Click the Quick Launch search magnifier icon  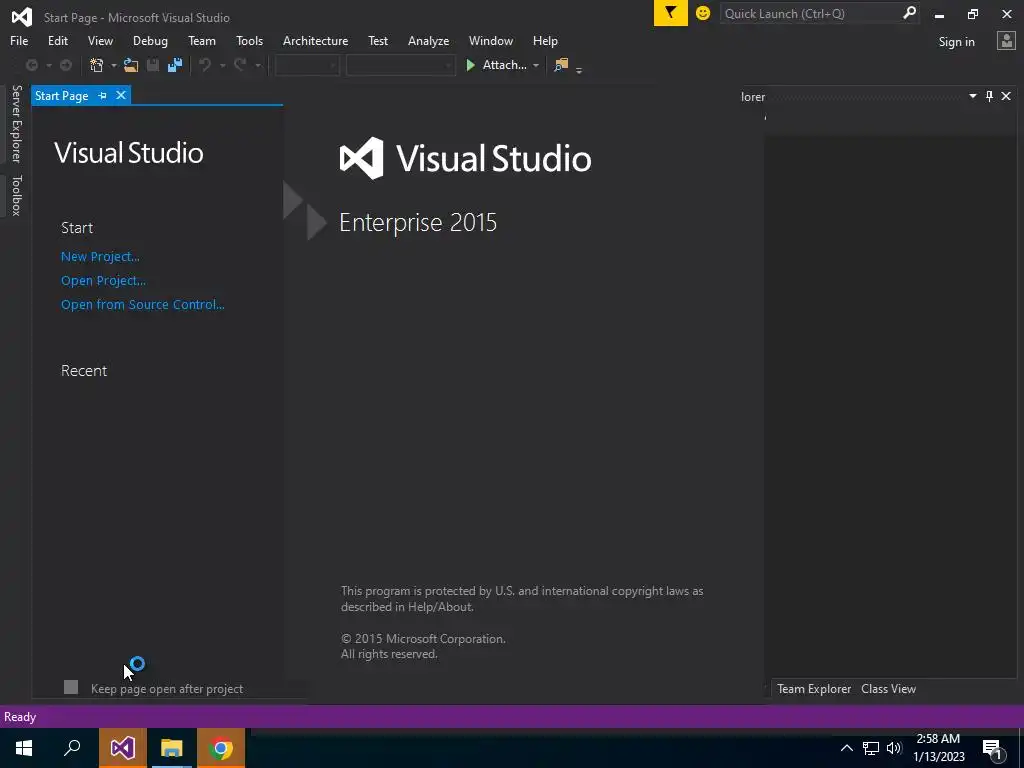(909, 13)
